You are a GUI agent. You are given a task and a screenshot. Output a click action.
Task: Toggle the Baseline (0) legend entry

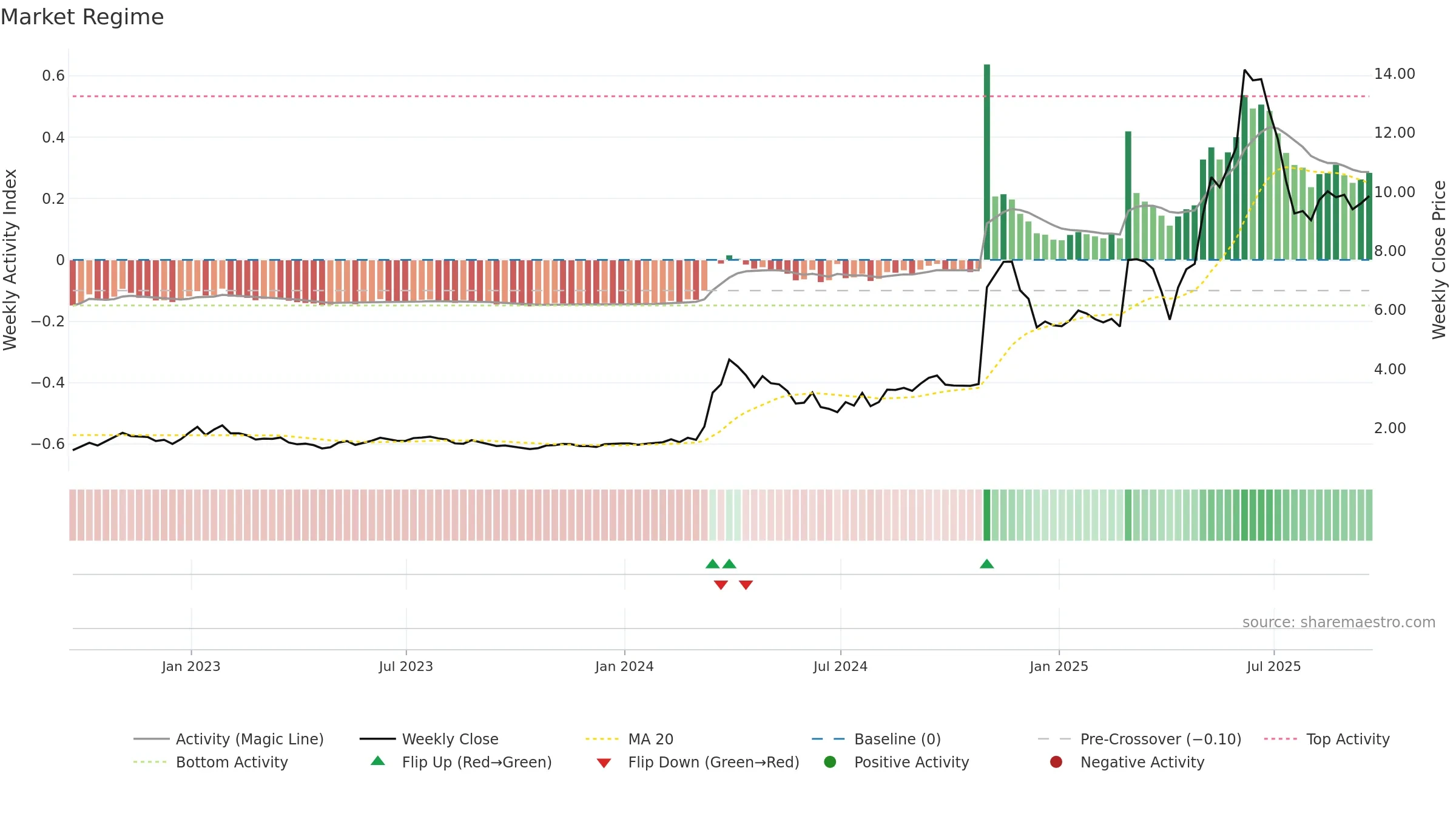tap(876, 739)
